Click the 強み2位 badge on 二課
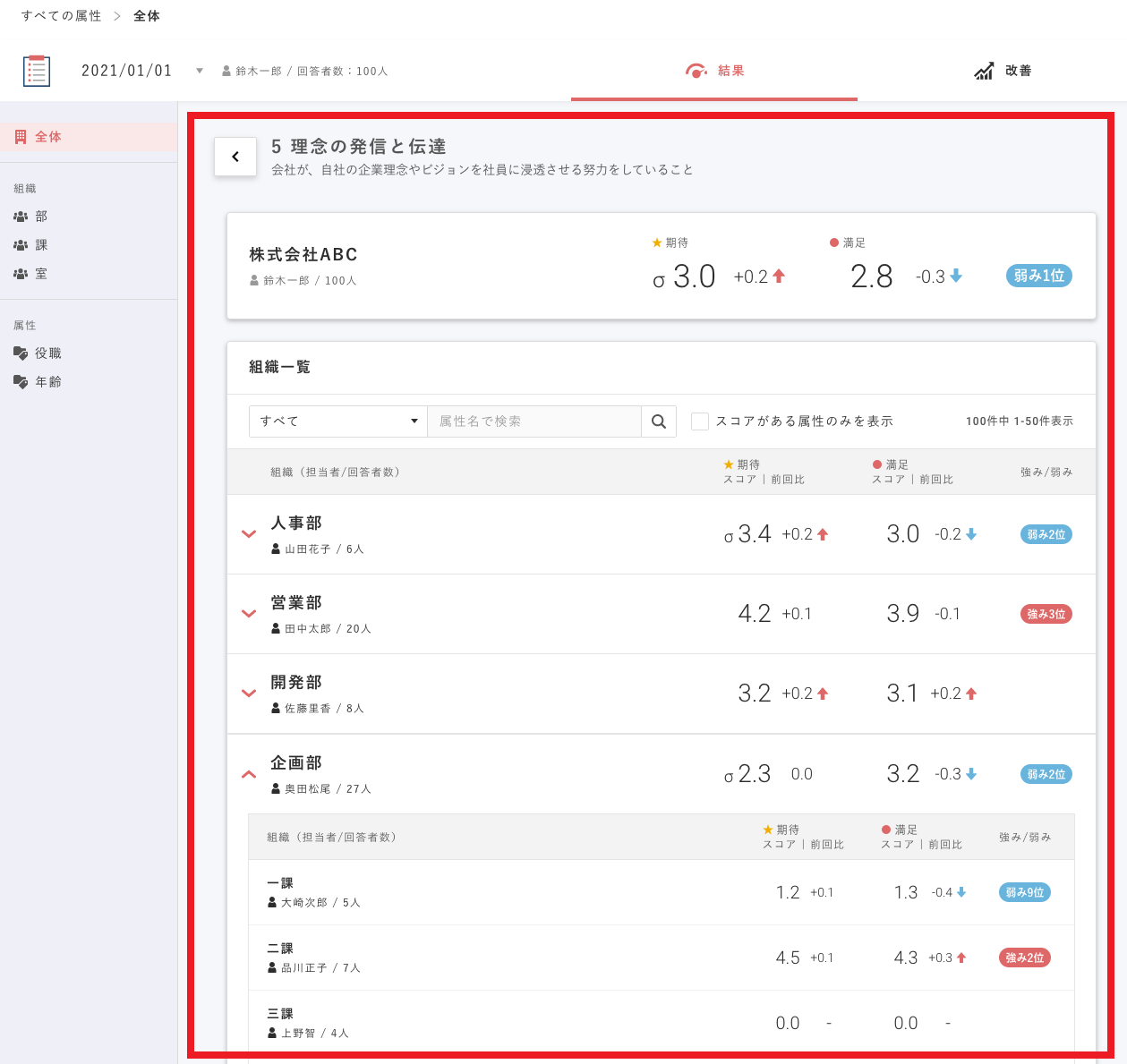Screen dimensions: 1127x1064 click(1024, 958)
